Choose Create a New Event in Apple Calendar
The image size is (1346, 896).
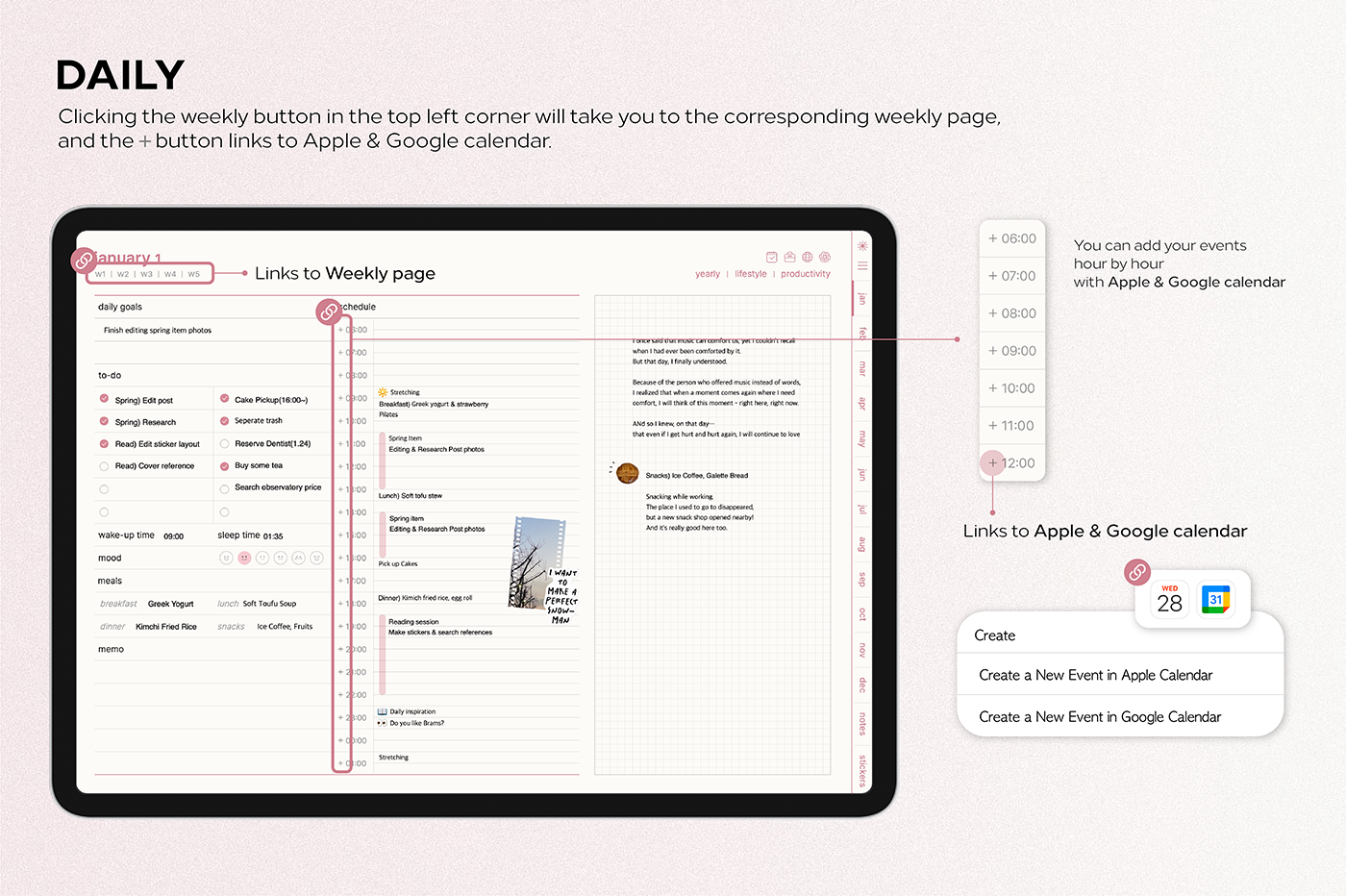1095,675
